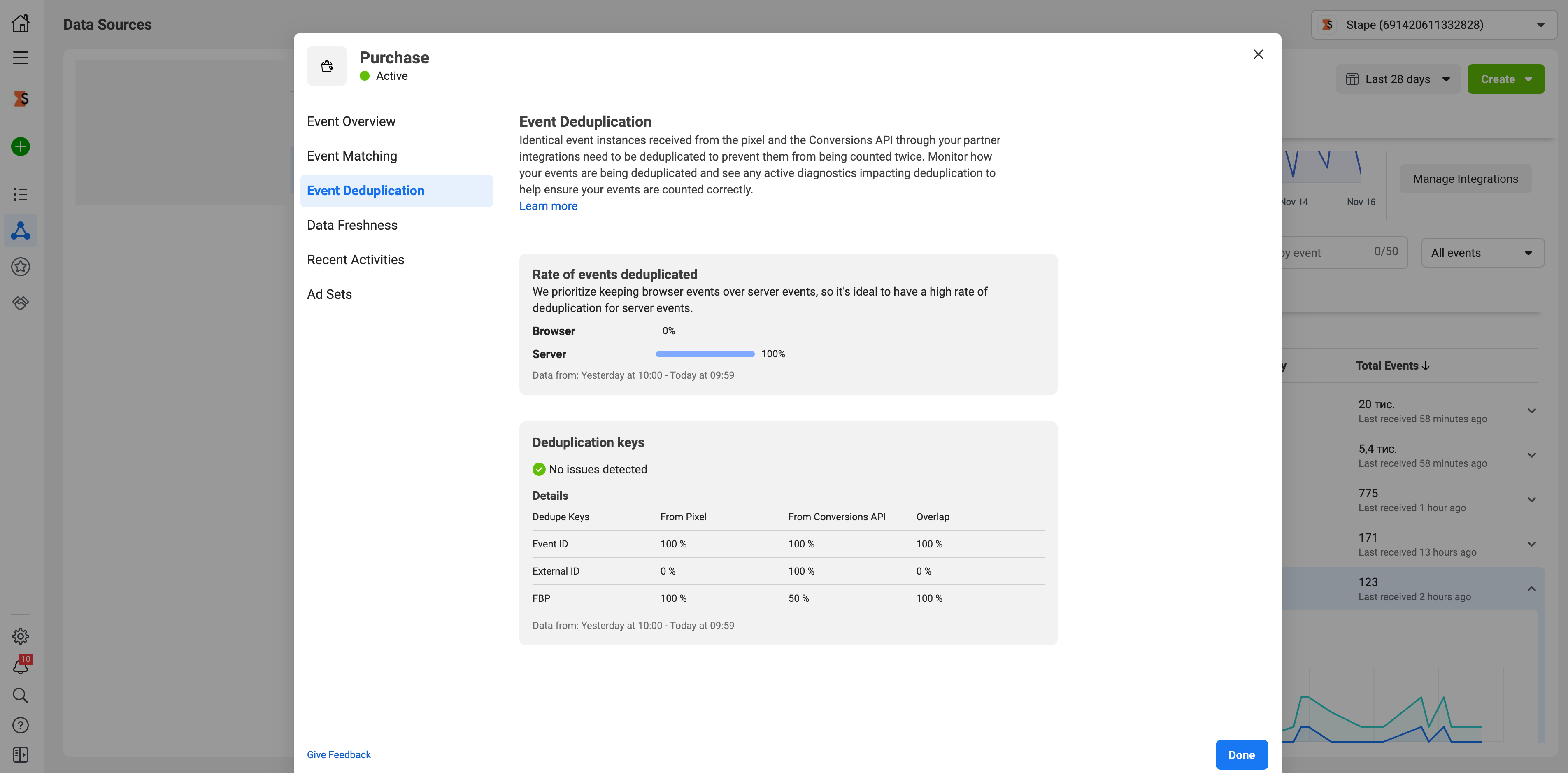Open the star custom conversions icon
This screenshot has height=773, width=1568.
tap(21, 267)
